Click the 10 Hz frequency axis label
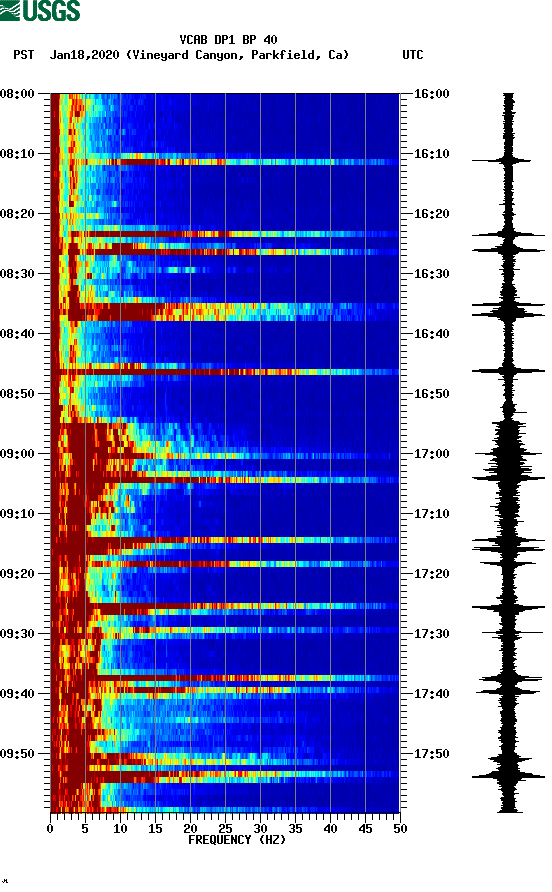 (120, 829)
